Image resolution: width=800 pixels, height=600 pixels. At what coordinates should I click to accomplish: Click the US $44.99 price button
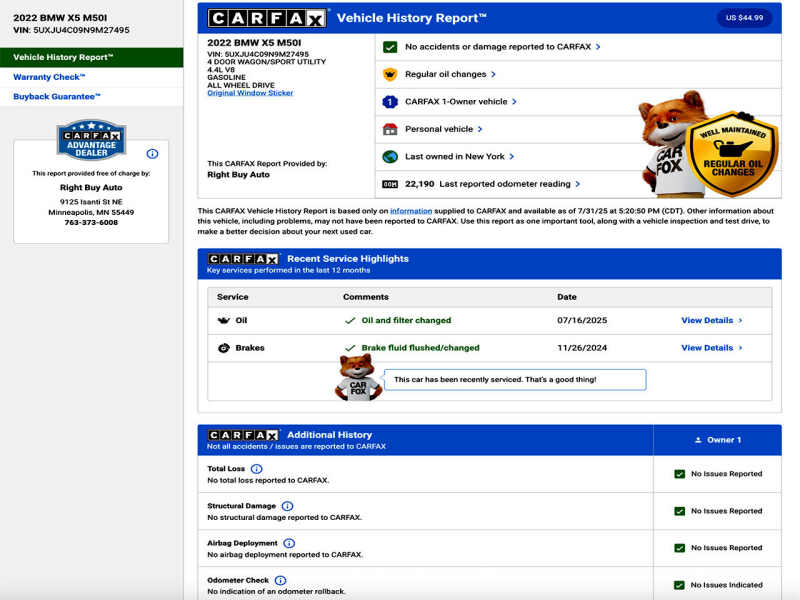pyautogui.click(x=744, y=18)
